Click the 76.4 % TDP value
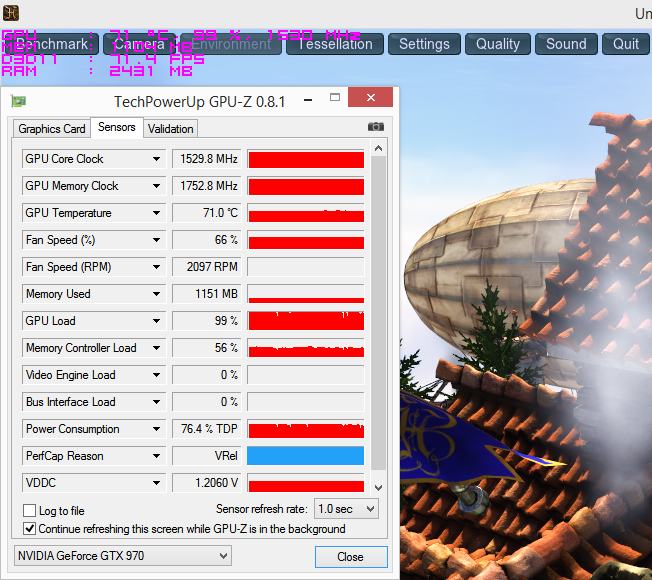Screen dimensions: 652x580 (x=207, y=429)
